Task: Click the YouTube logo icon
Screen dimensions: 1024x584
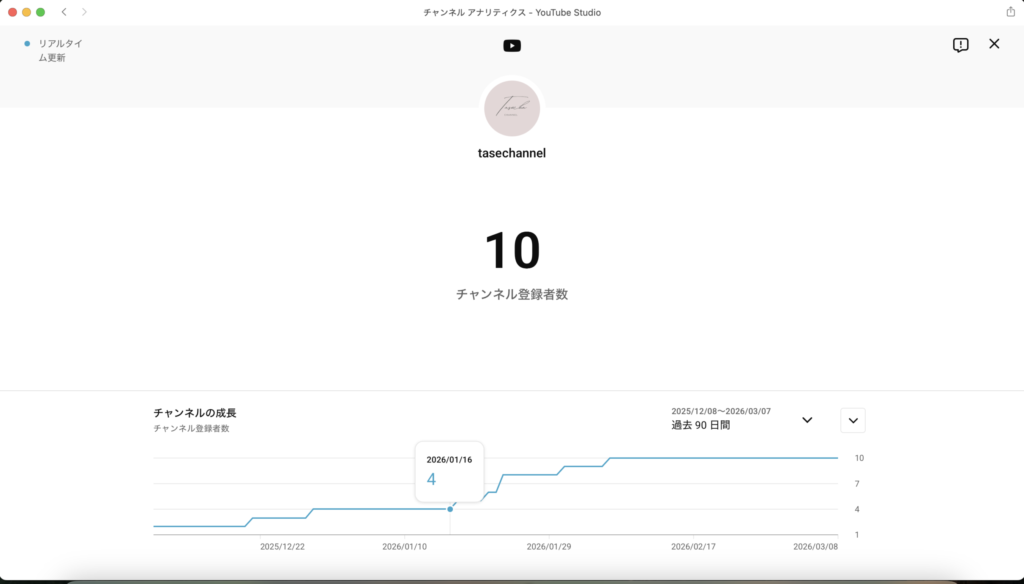Action: (512, 45)
